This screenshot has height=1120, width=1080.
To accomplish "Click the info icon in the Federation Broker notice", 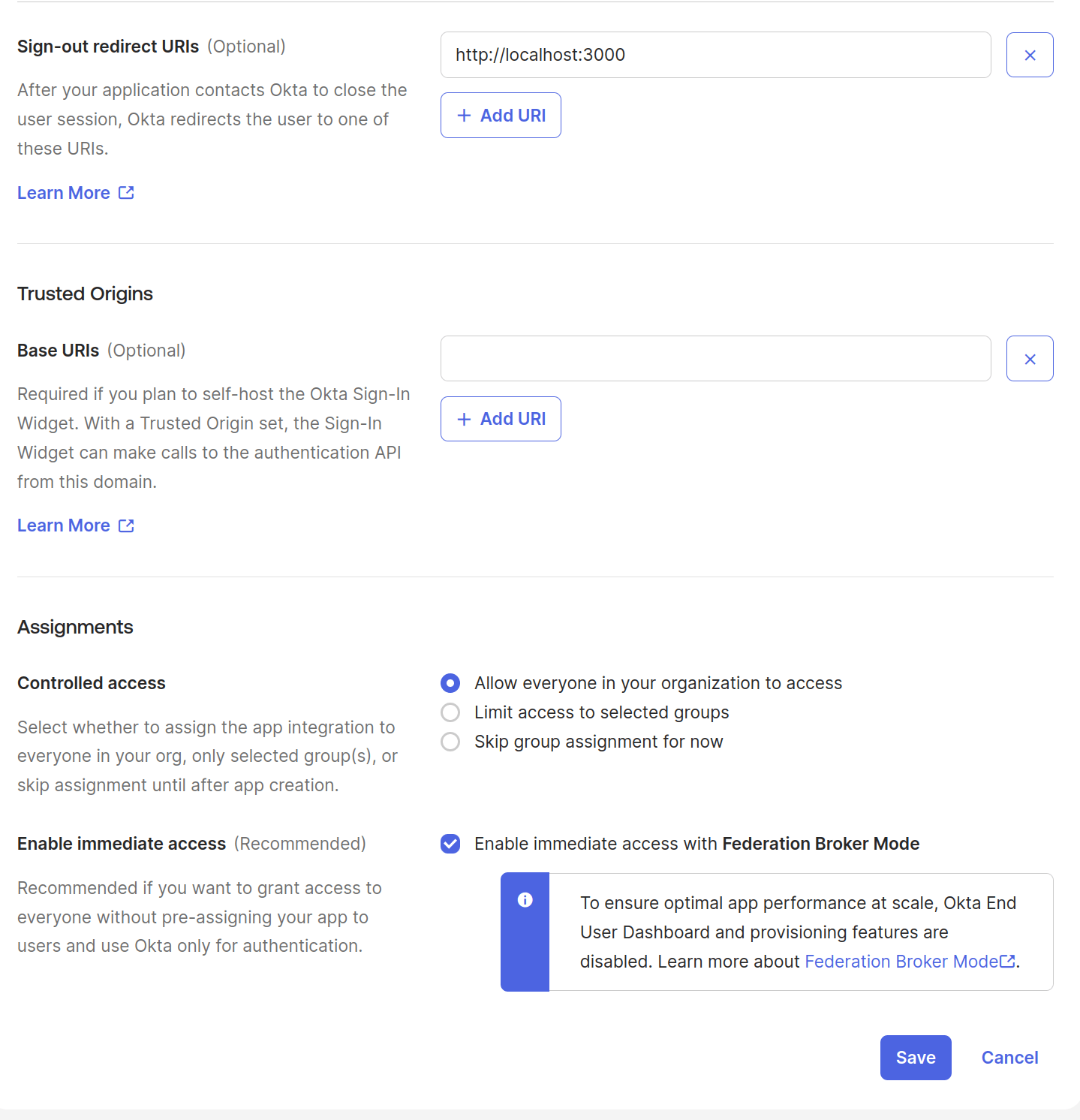I will pyautogui.click(x=525, y=900).
